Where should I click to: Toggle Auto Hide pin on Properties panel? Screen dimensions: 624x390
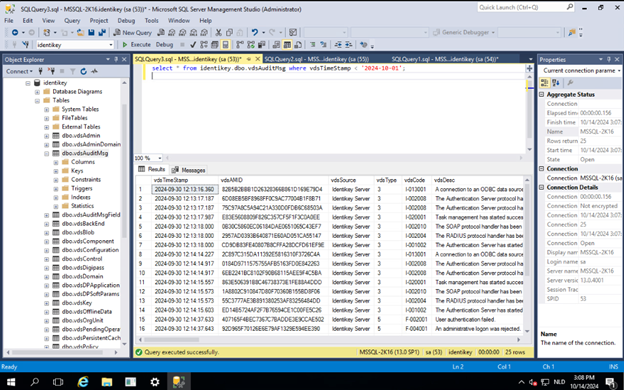tap(609, 59)
